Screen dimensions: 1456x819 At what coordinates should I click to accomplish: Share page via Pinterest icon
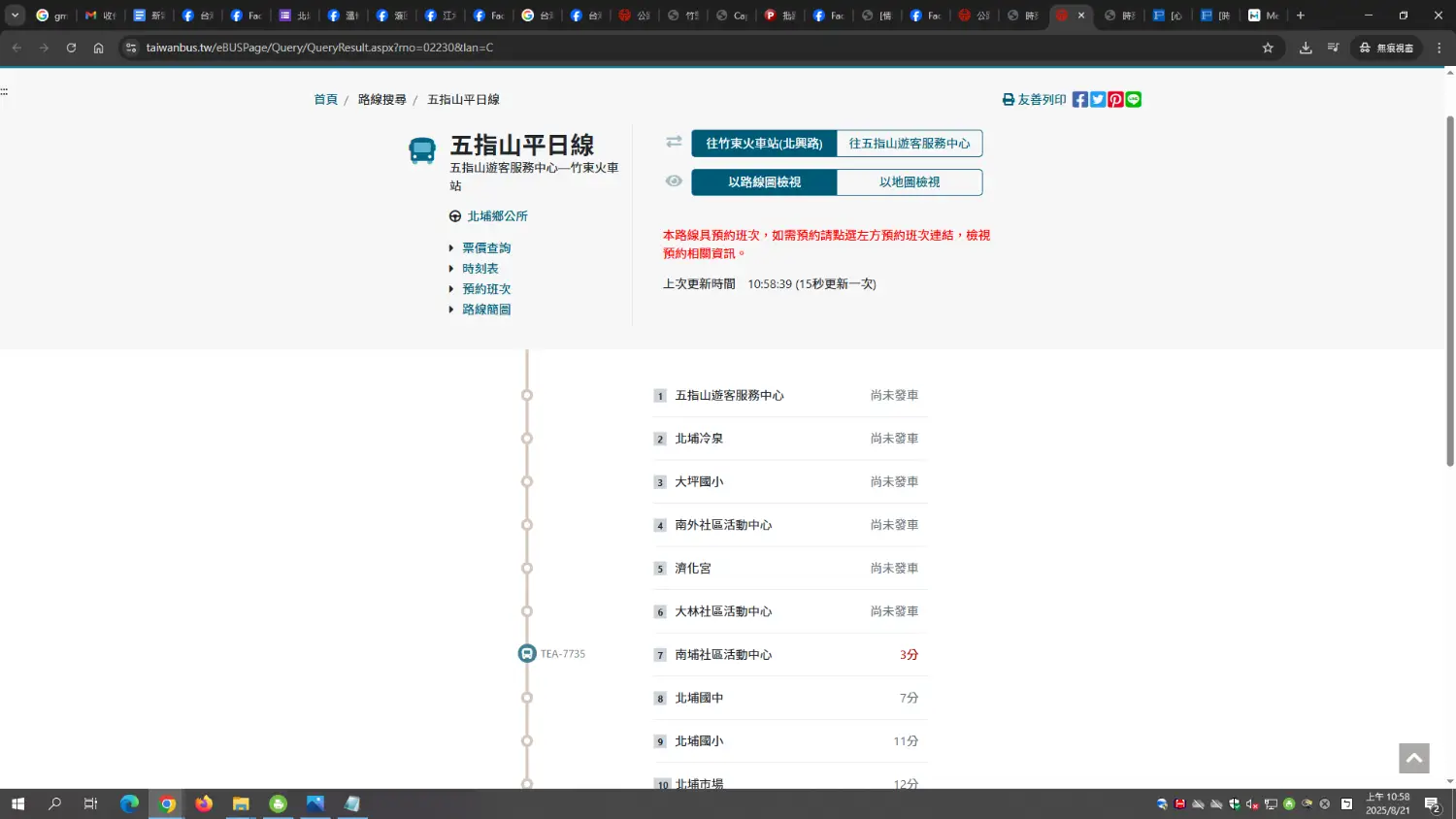[1115, 100]
